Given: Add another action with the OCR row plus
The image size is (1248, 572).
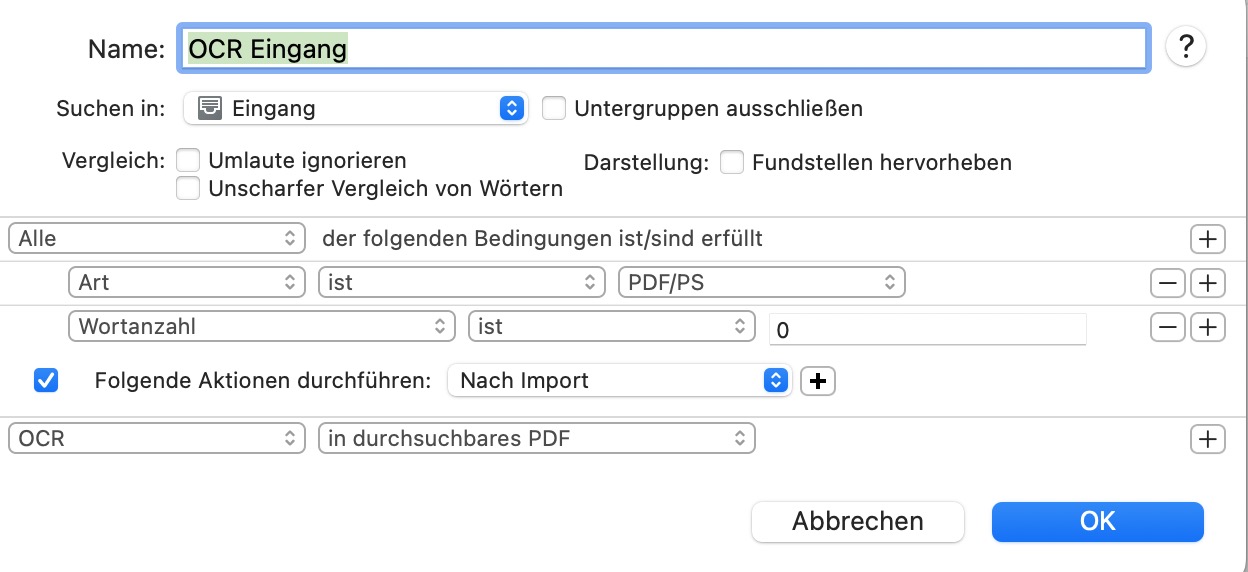Looking at the screenshot, I should point(1208,438).
